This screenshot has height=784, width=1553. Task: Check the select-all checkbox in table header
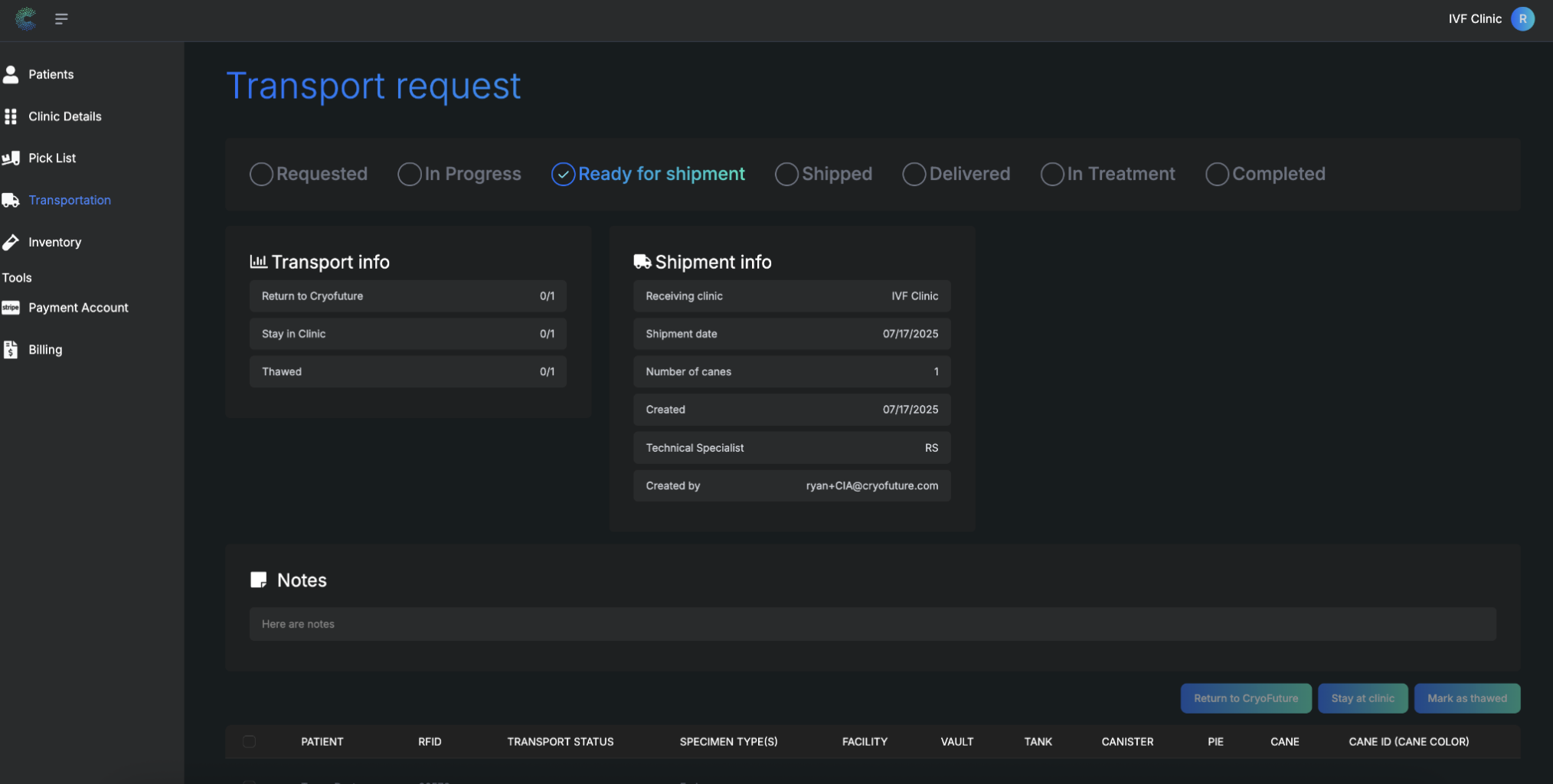point(250,741)
